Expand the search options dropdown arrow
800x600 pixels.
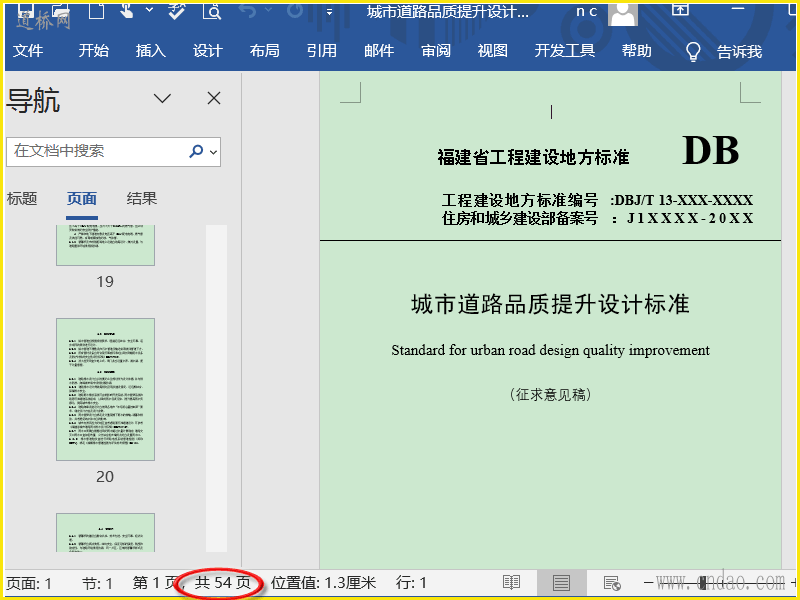click(213, 152)
